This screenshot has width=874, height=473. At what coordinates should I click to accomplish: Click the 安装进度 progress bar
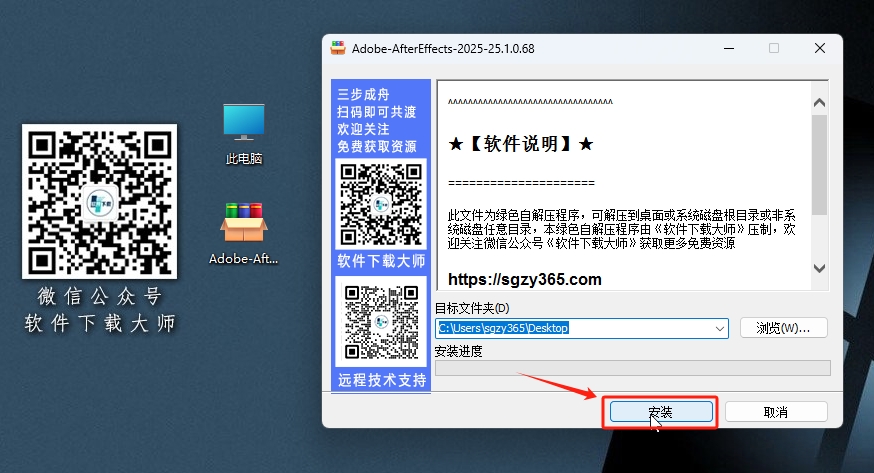click(x=633, y=368)
